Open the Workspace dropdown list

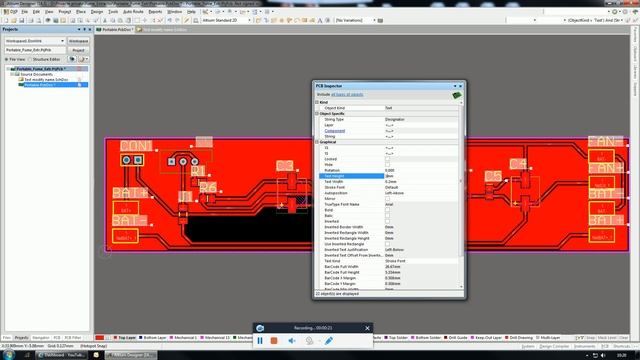[x=62, y=41]
